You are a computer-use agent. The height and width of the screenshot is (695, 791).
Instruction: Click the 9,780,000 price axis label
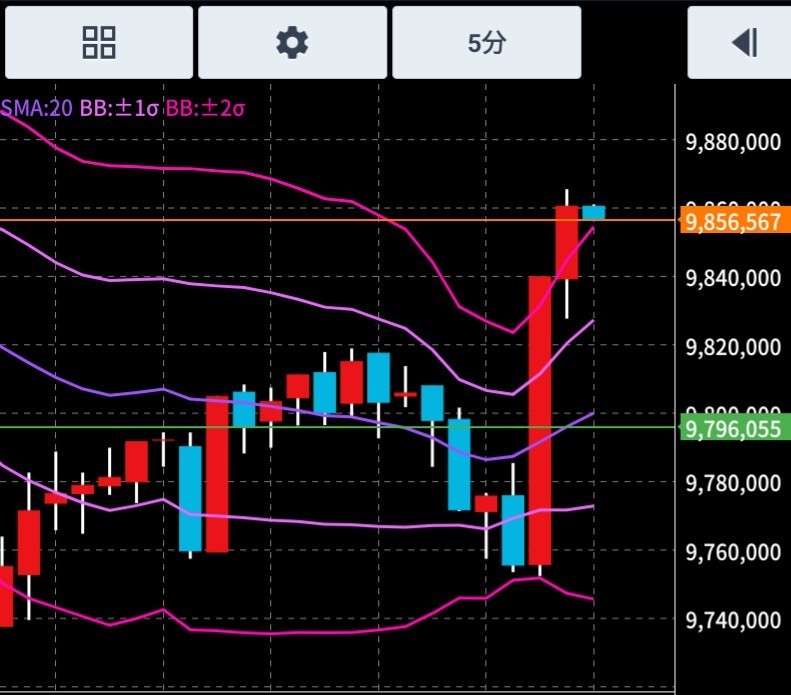(732, 484)
